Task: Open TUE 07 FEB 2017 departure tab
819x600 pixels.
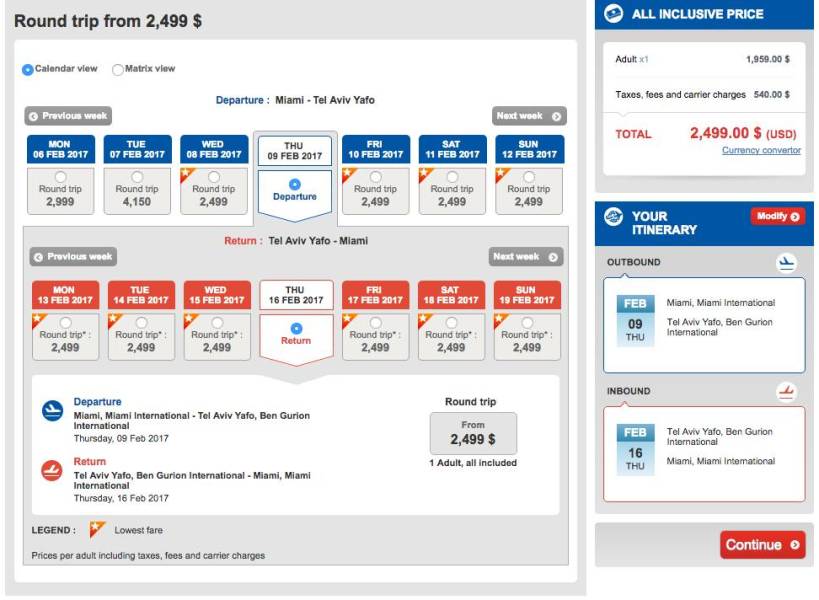Action: click(x=137, y=149)
